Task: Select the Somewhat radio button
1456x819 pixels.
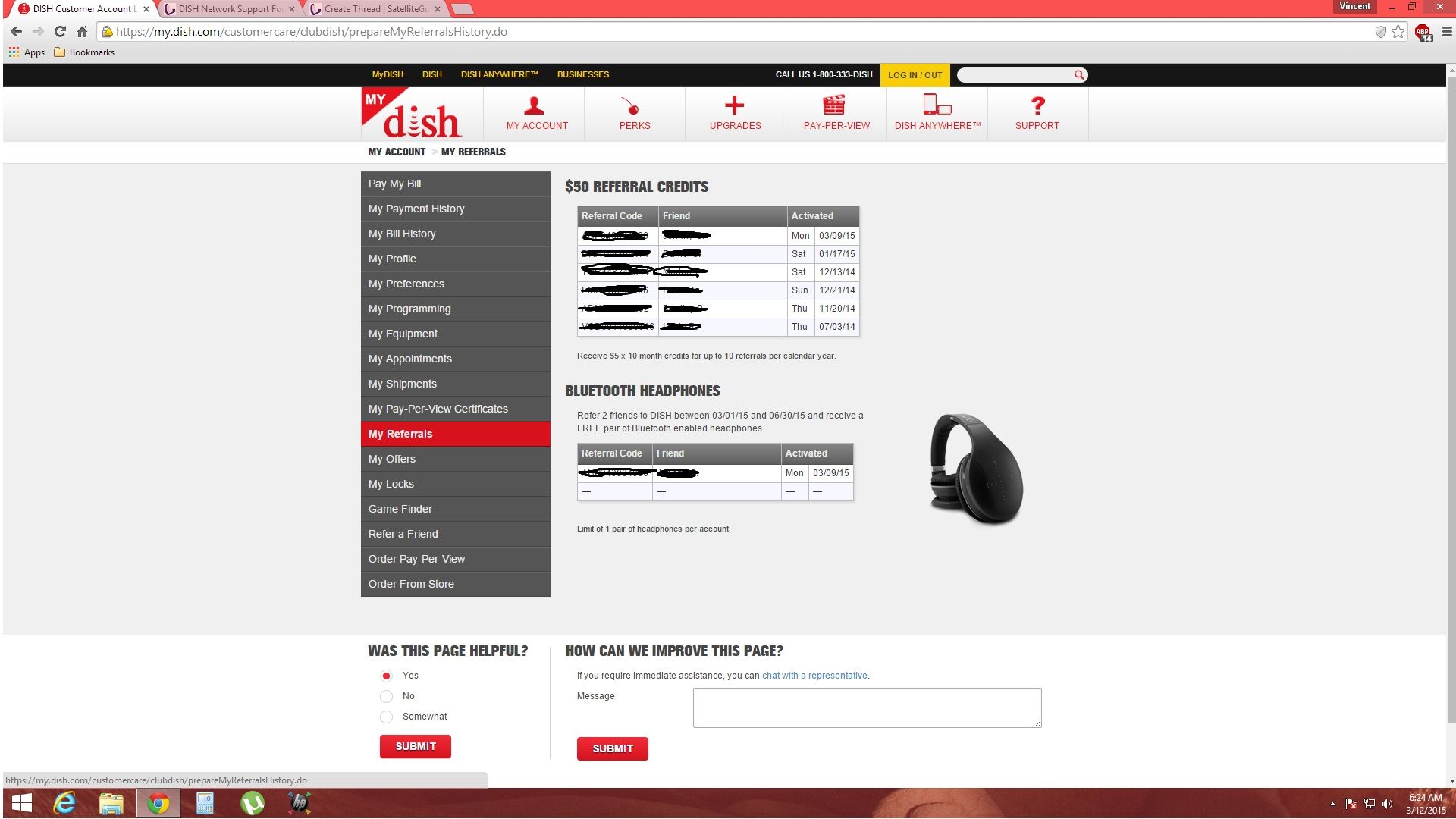Action: click(386, 717)
